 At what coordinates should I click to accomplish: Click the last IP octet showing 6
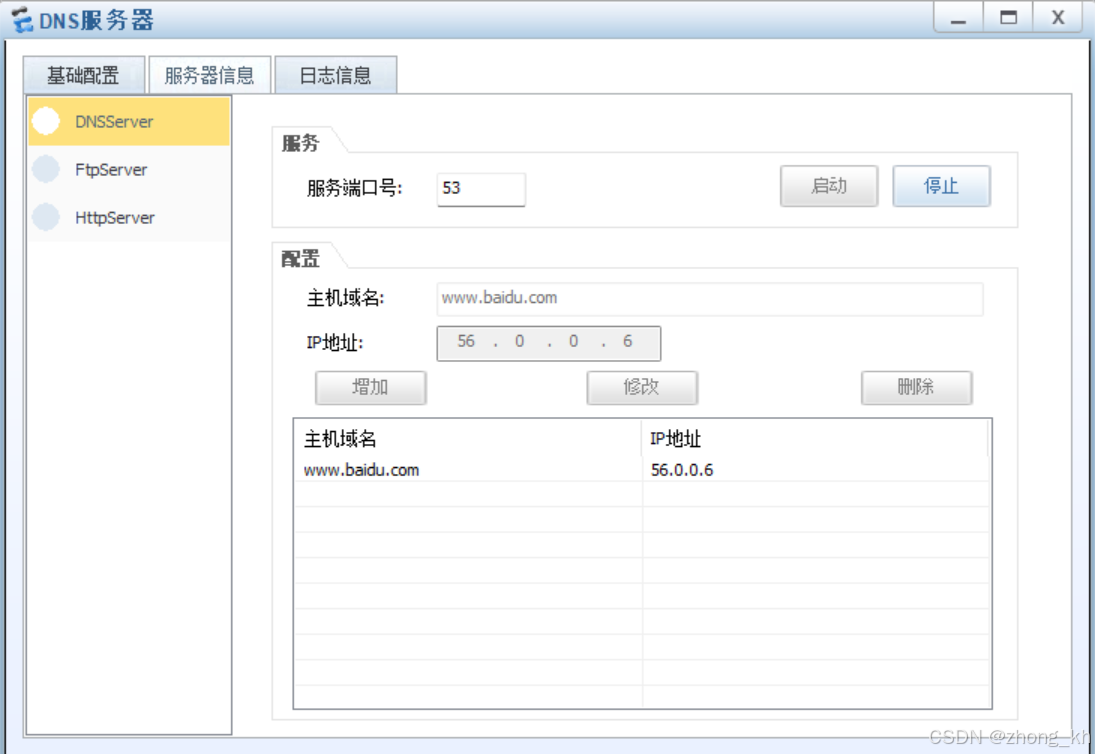coord(628,341)
